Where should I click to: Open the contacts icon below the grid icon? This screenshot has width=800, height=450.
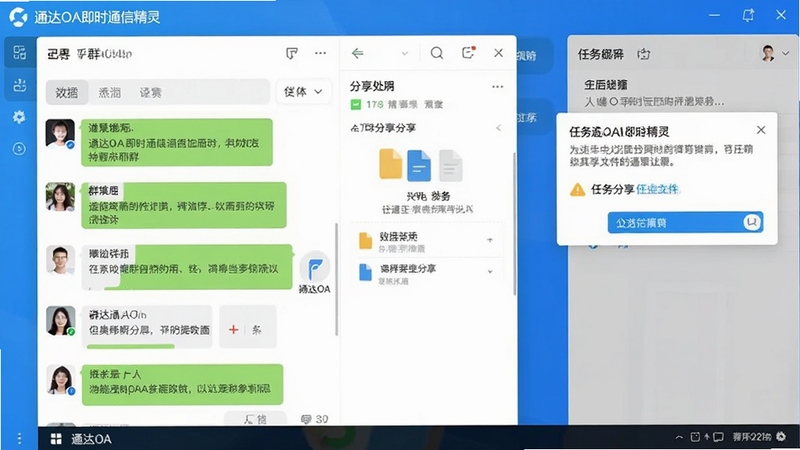point(19,85)
